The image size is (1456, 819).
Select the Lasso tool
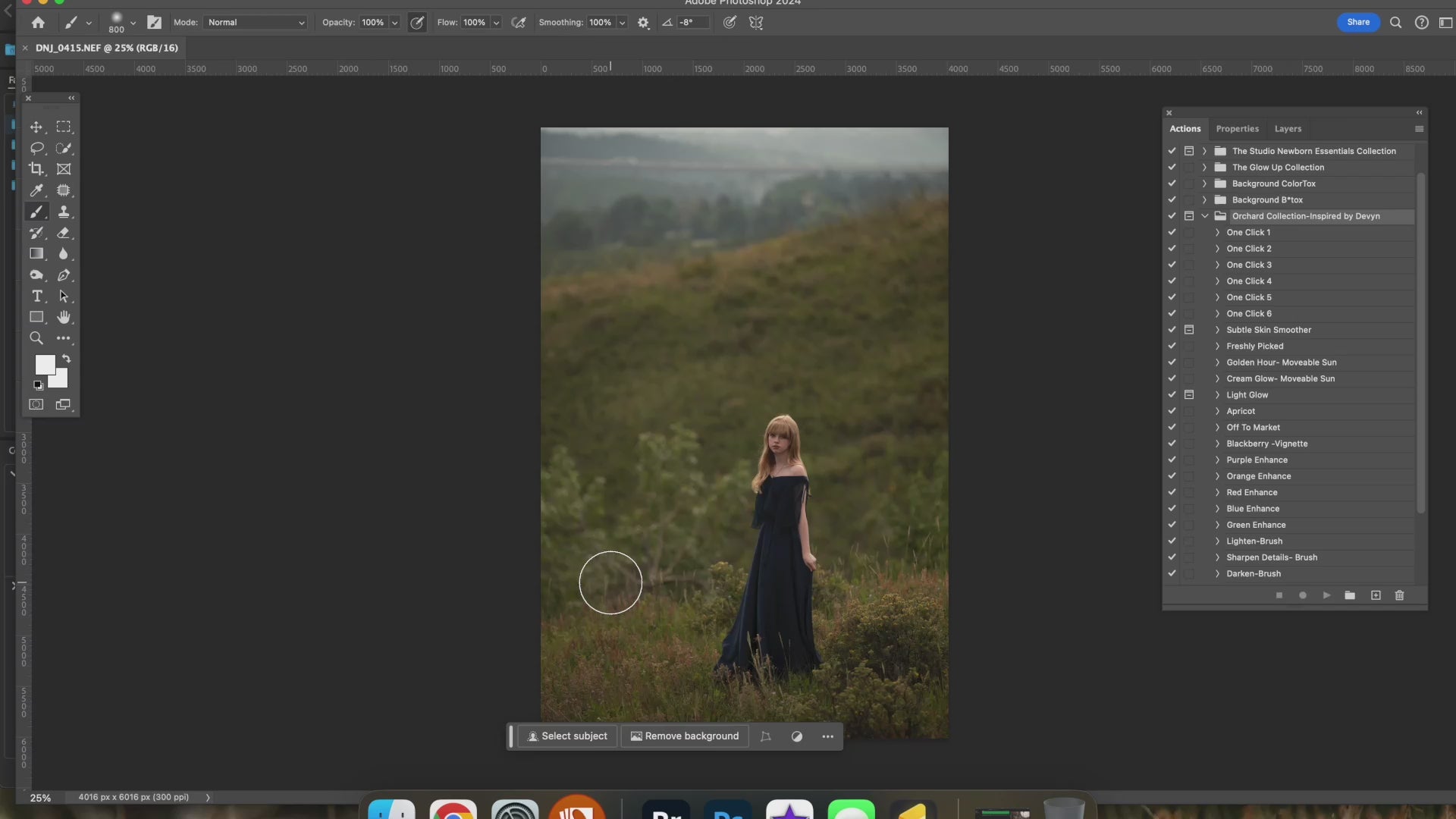[36, 148]
